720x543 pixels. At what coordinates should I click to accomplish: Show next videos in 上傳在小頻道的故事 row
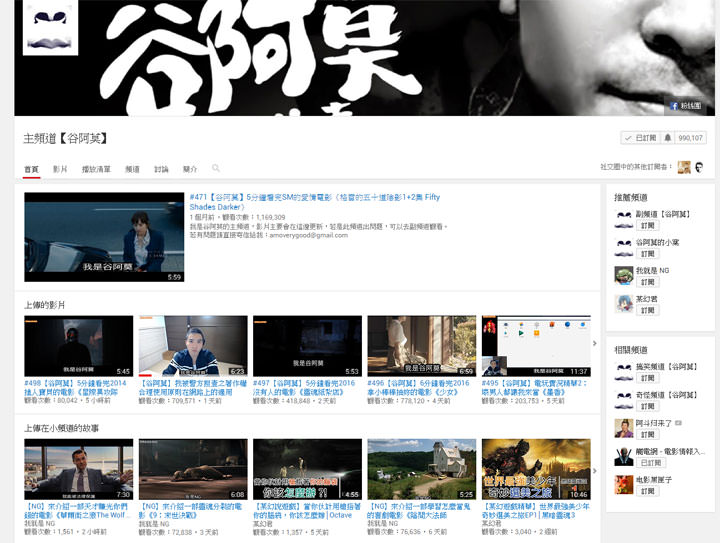595,471
